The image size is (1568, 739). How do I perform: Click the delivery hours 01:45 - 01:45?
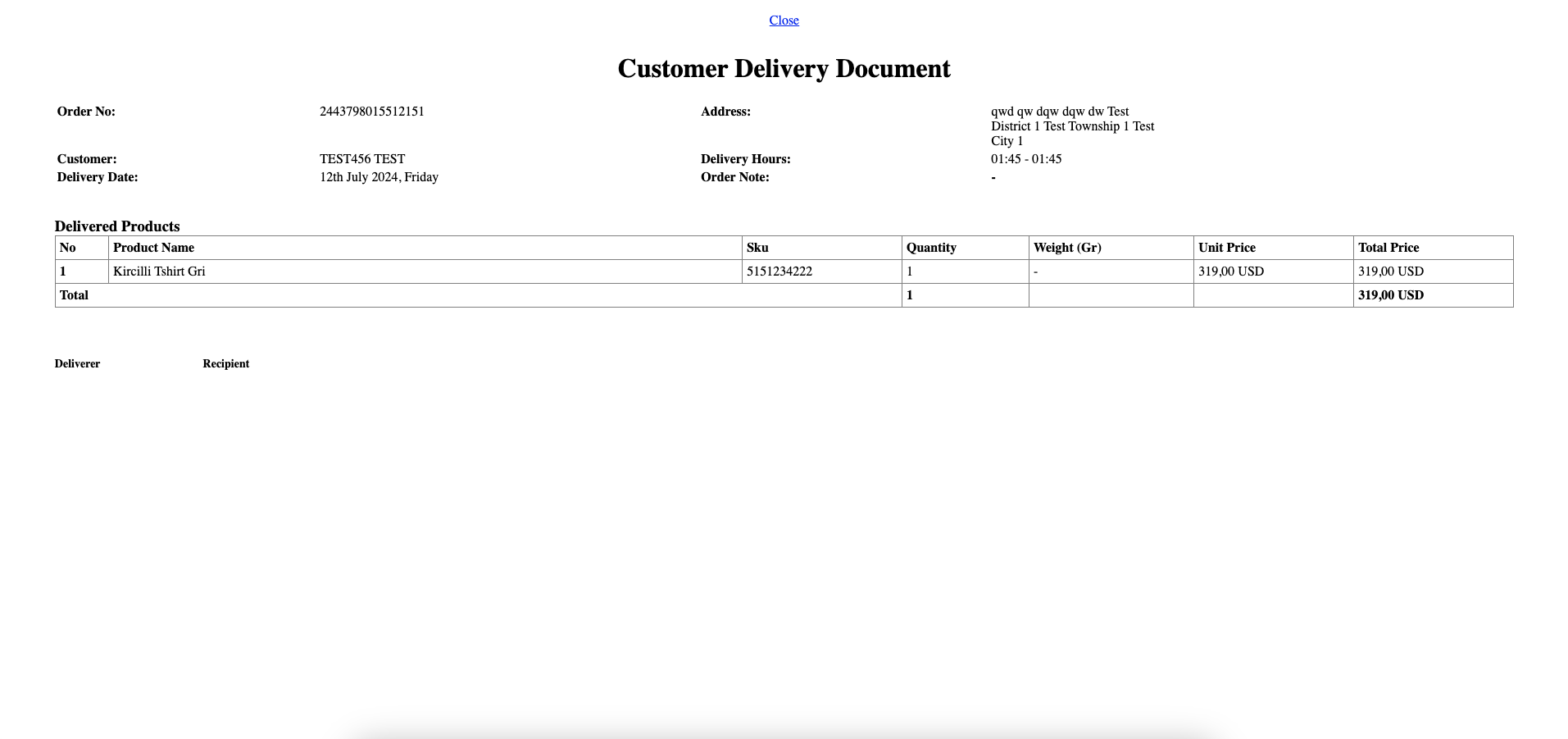[x=1025, y=159]
